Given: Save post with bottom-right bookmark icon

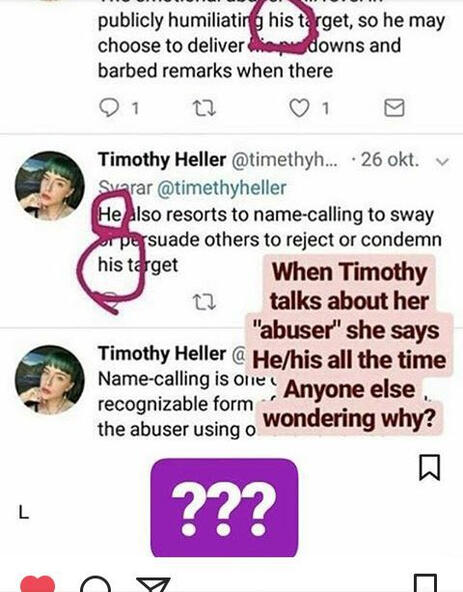Looking at the screenshot, I should click(x=426, y=583).
